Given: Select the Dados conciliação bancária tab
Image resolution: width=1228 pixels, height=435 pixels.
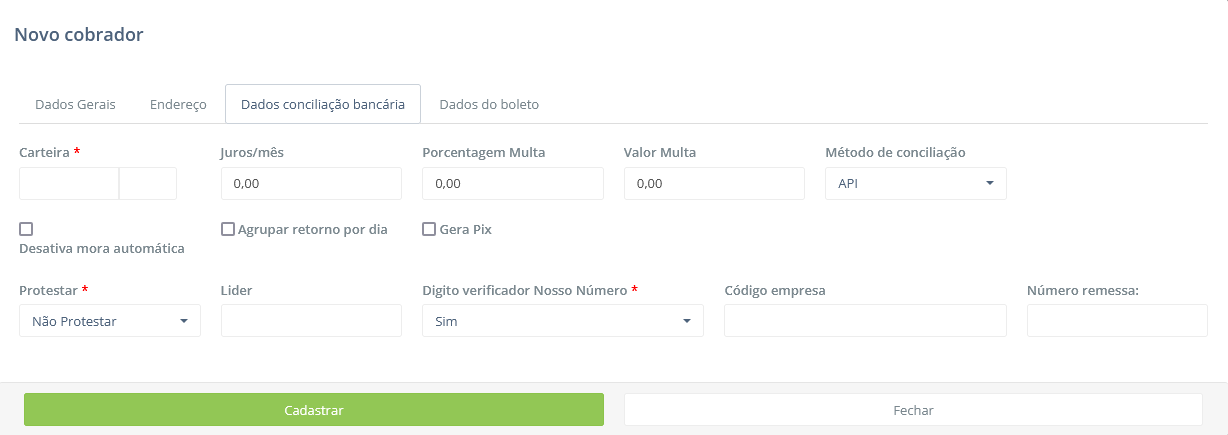Looking at the screenshot, I should [323, 104].
